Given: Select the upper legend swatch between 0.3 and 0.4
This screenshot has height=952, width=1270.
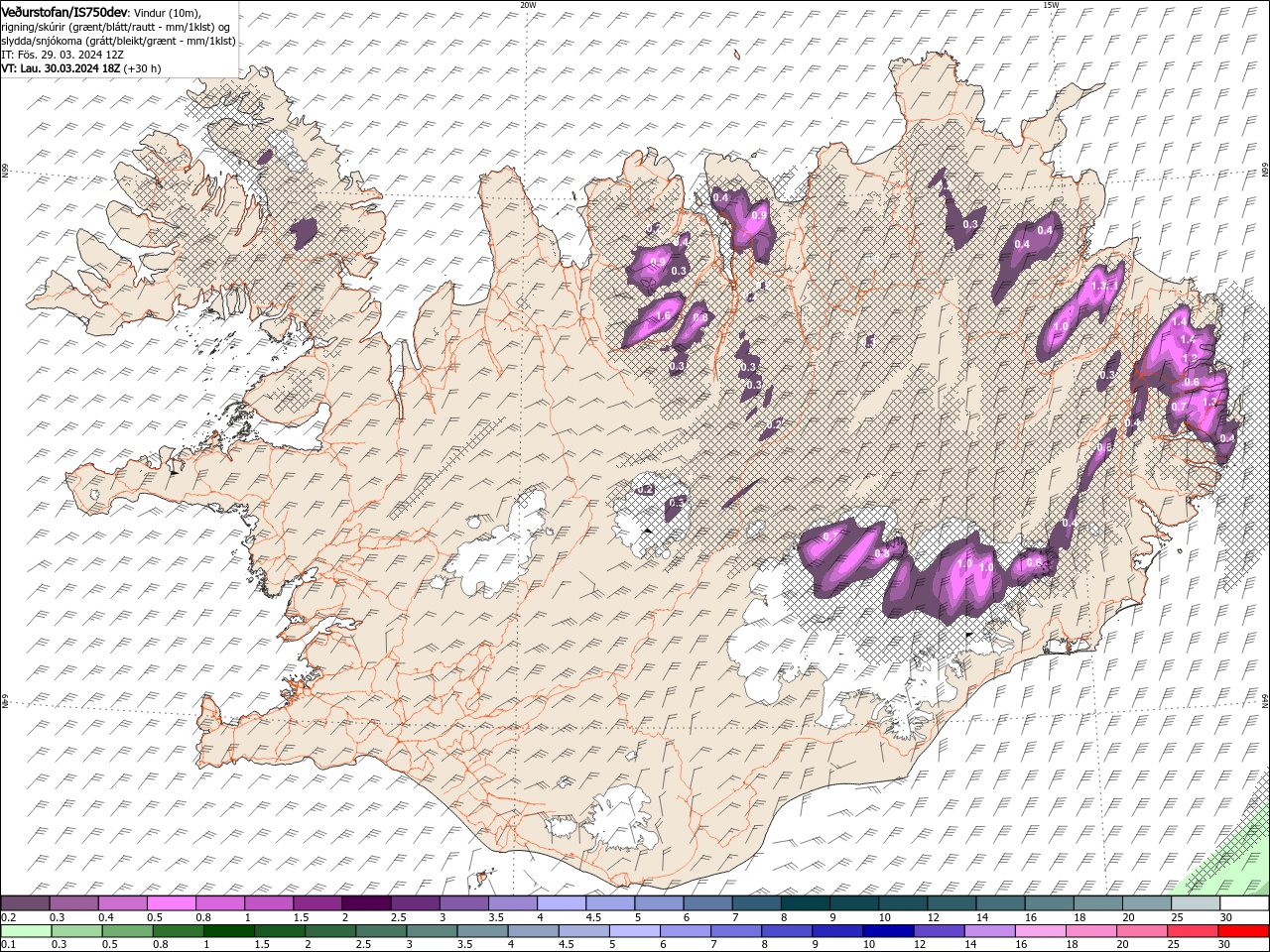Looking at the screenshot, I should [x=74, y=903].
